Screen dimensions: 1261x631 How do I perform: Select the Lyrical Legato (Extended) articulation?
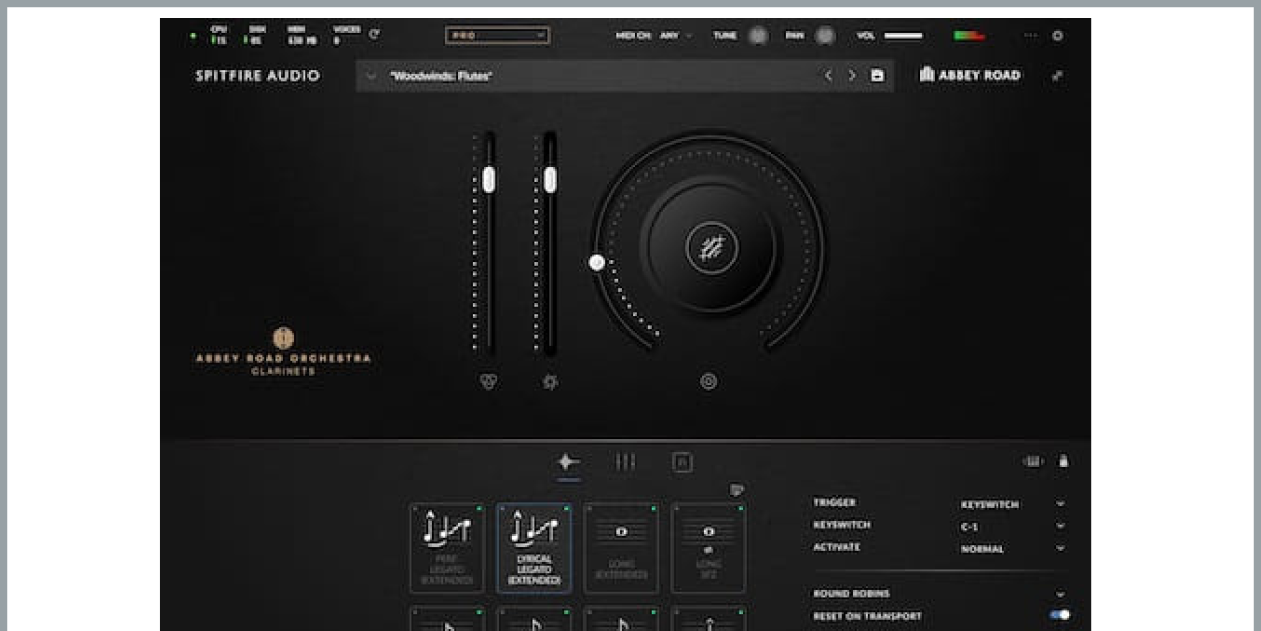(534, 548)
